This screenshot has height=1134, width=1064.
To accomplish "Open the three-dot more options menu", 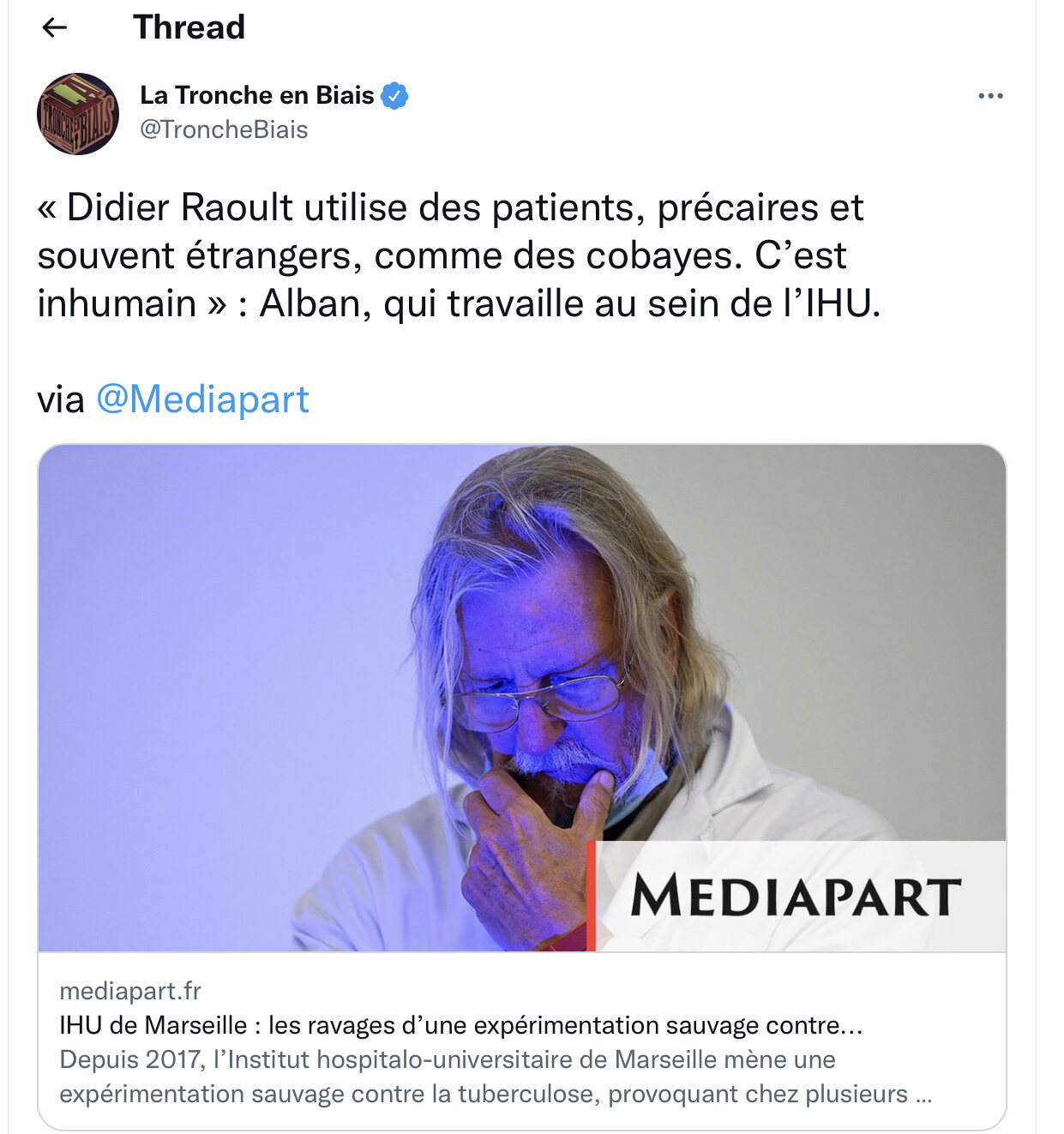I will (x=990, y=96).
